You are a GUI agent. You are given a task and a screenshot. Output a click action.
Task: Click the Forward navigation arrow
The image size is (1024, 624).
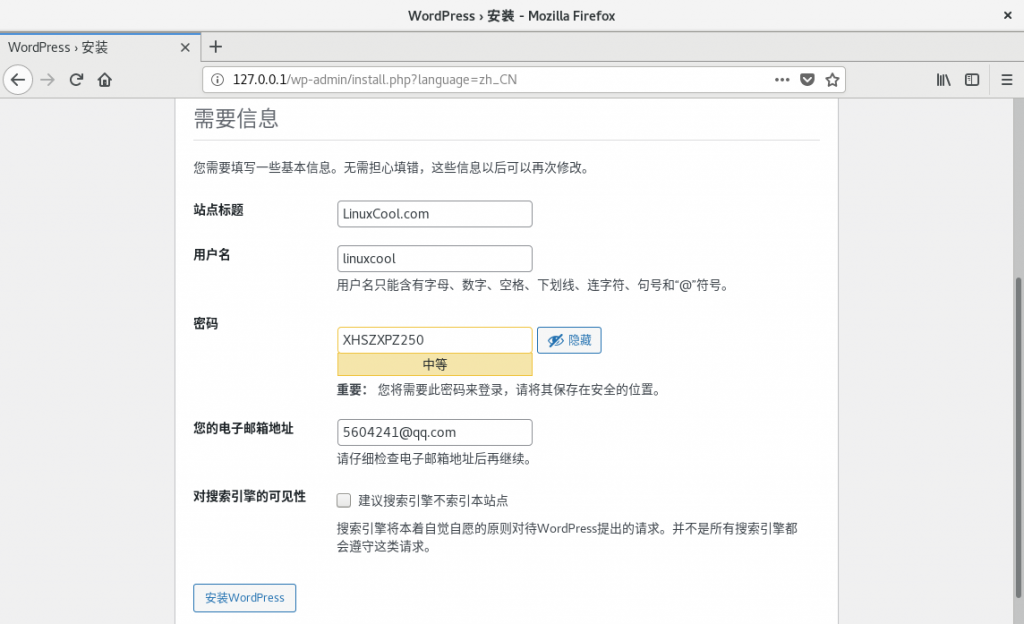[x=46, y=80]
